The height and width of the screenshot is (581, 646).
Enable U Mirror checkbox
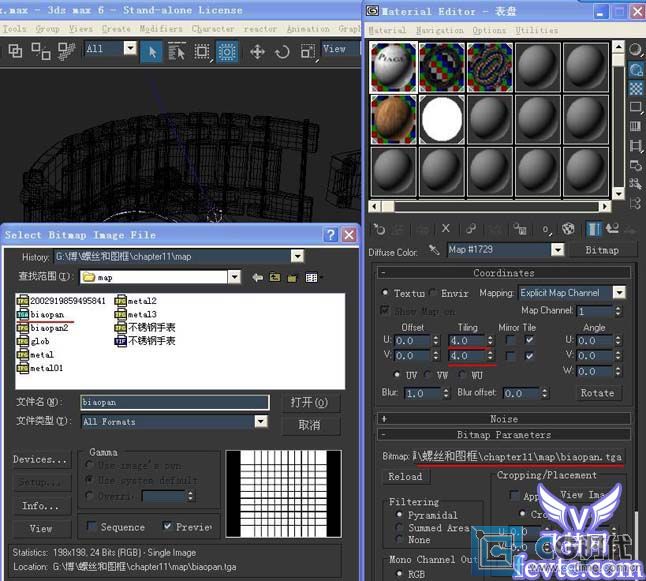[511, 340]
